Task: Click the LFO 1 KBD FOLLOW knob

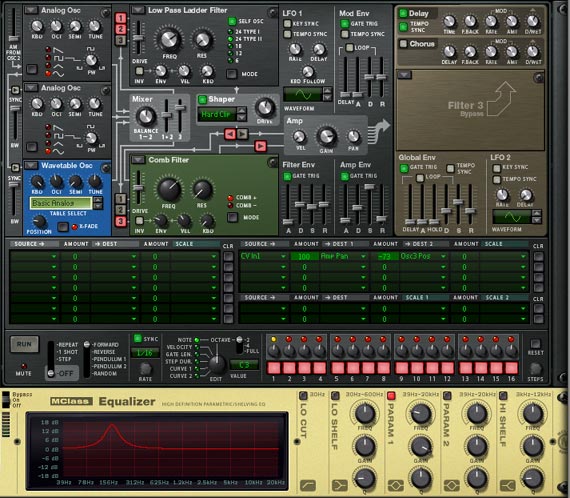Action: [308, 71]
